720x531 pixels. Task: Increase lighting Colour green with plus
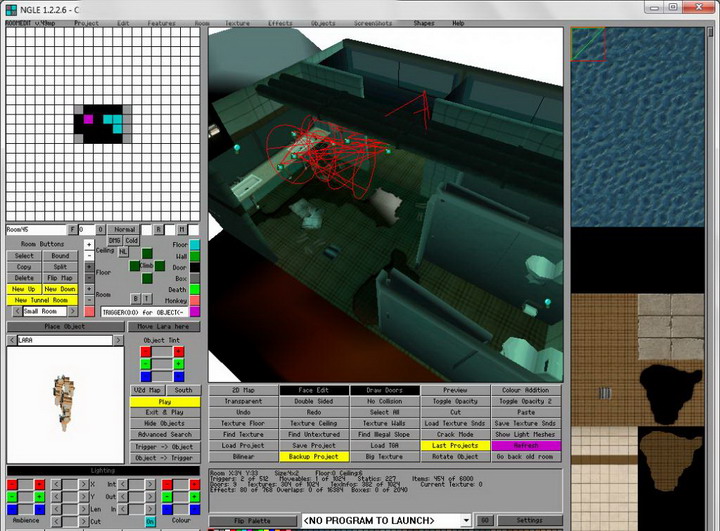tap(195, 497)
